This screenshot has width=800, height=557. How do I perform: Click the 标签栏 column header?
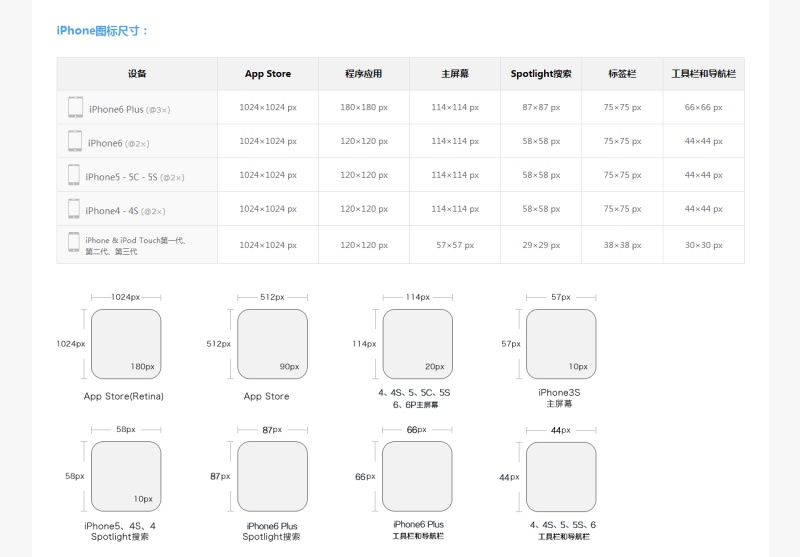pyautogui.click(x=622, y=73)
